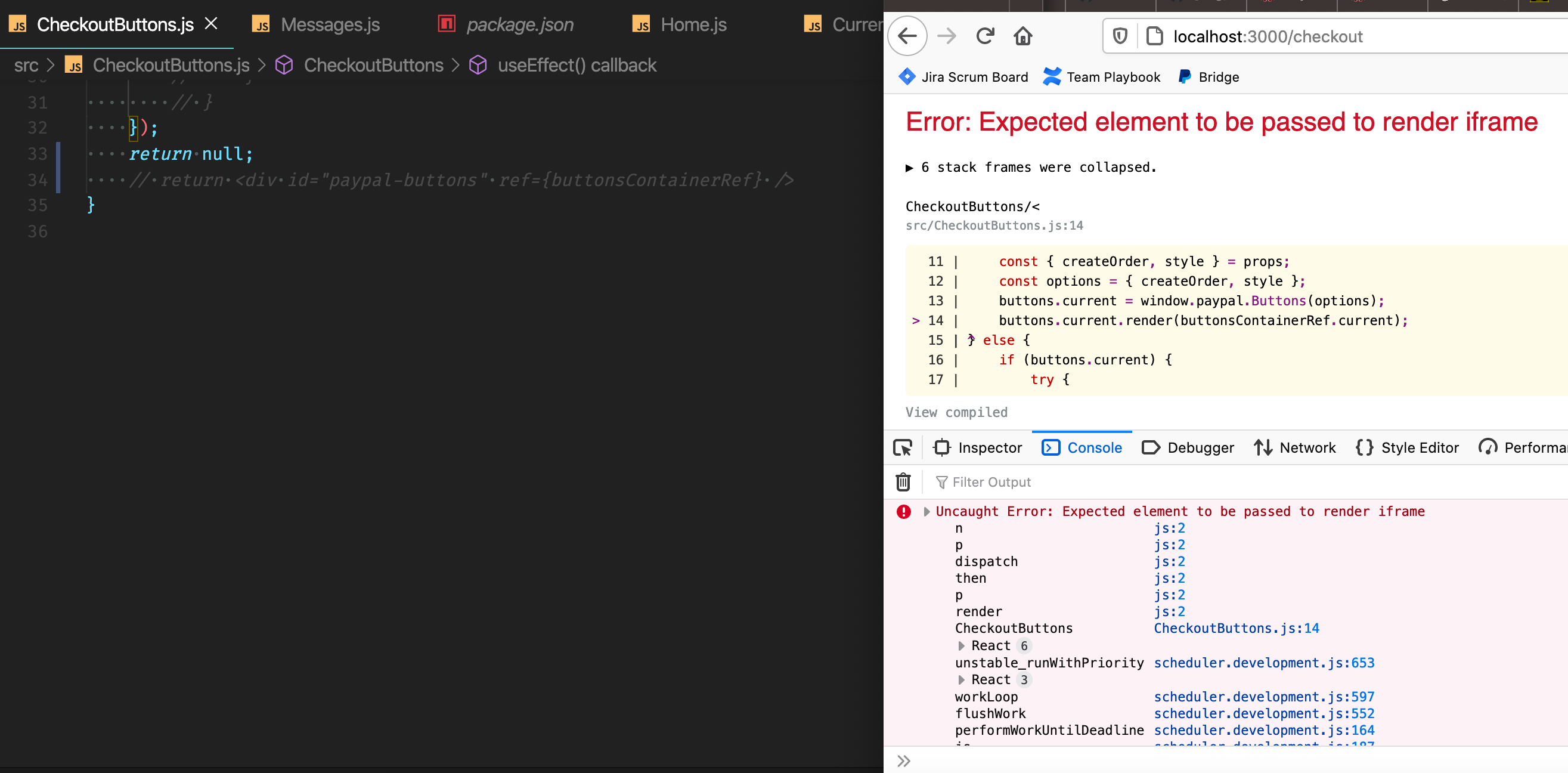Click the page info icon in the address bar
This screenshot has height=773, width=1568.
tap(1154, 36)
